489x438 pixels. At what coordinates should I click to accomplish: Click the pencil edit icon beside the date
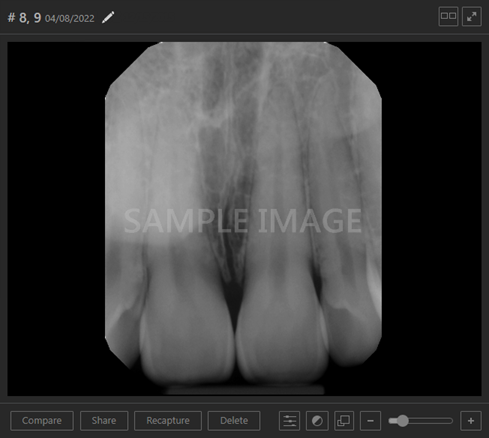coord(108,17)
